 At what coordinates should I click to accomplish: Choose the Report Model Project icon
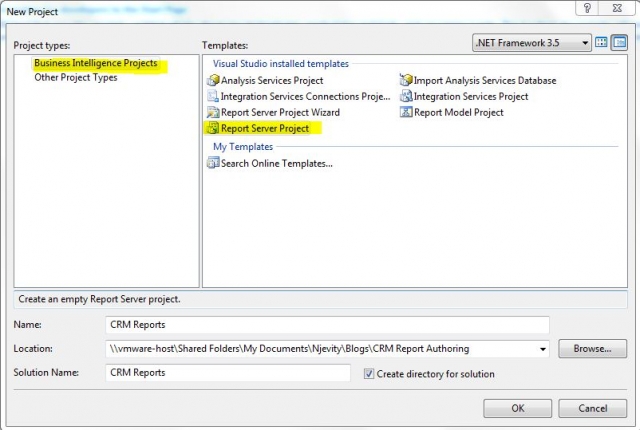pyautogui.click(x=406, y=112)
